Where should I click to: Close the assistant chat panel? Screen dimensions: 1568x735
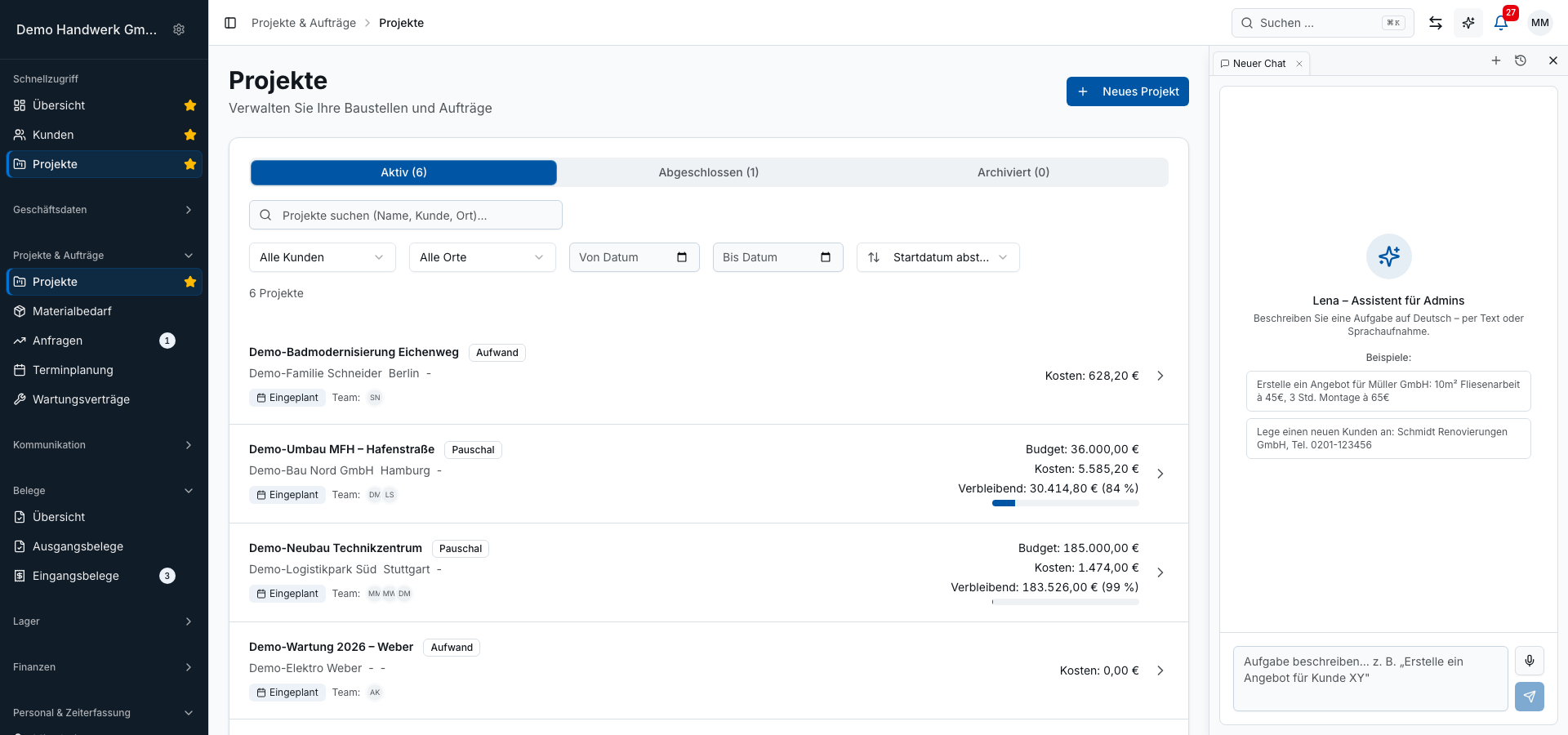(x=1553, y=60)
